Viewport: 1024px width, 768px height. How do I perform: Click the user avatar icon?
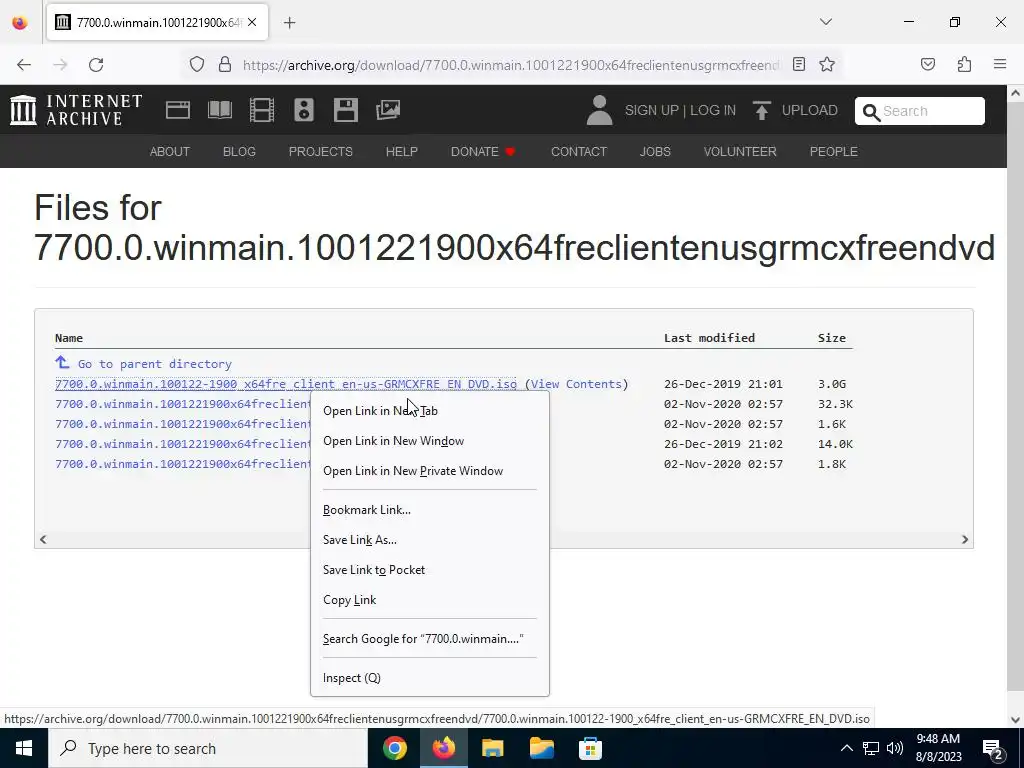(x=599, y=110)
